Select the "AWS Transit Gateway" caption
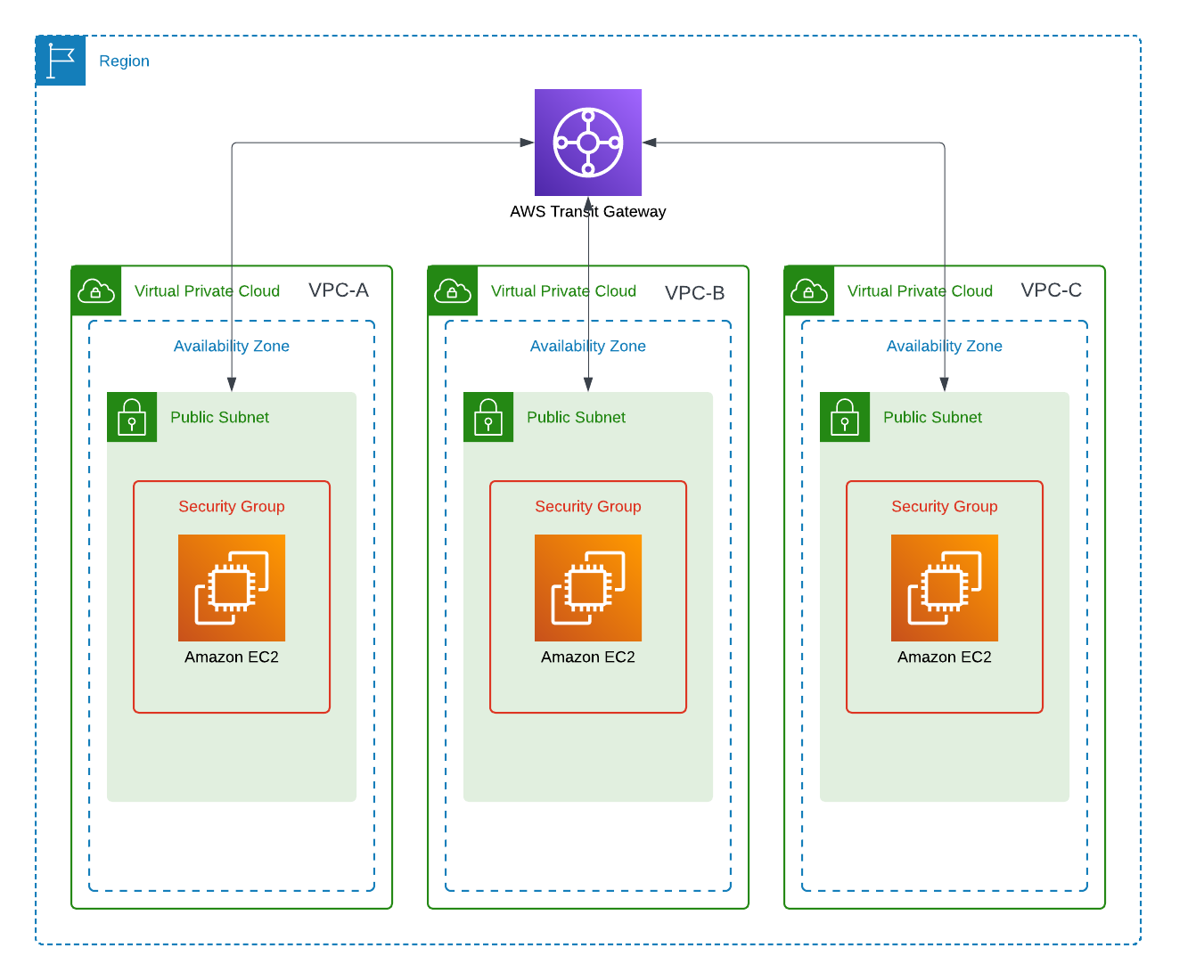1204x980 pixels. tap(588, 211)
